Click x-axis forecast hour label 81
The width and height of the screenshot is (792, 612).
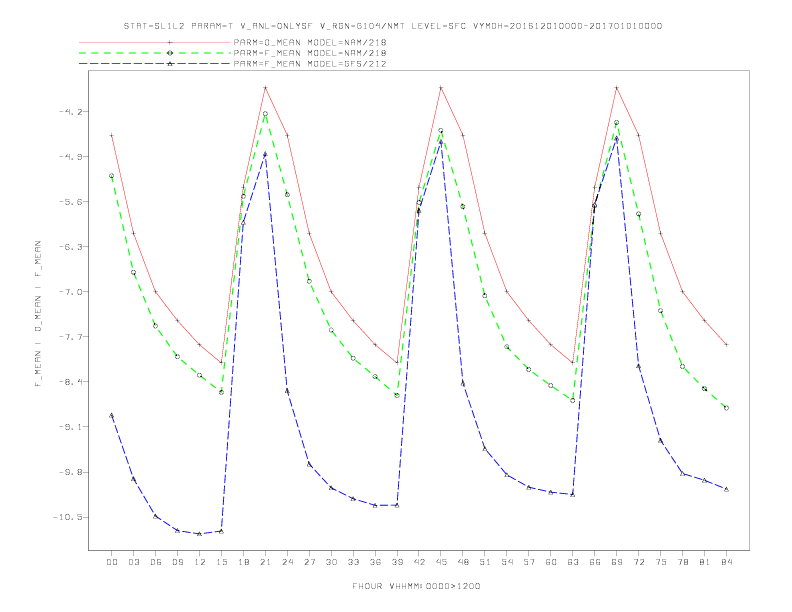pos(705,562)
